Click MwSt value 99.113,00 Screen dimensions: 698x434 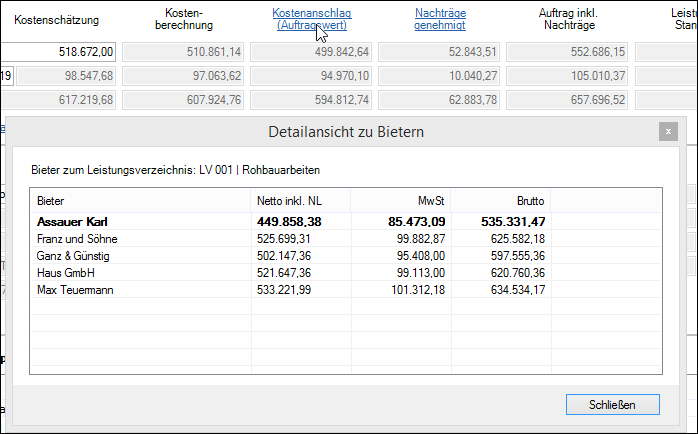click(421, 273)
